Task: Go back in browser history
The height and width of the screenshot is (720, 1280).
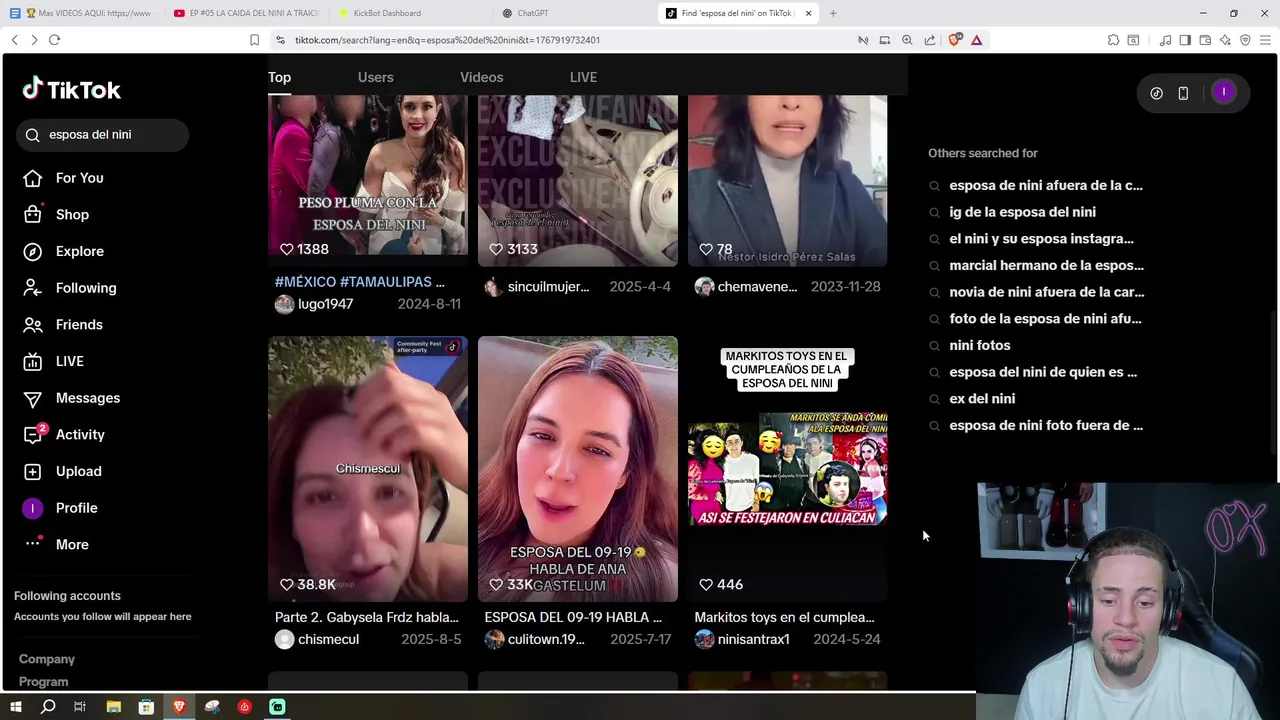Action: (x=14, y=40)
